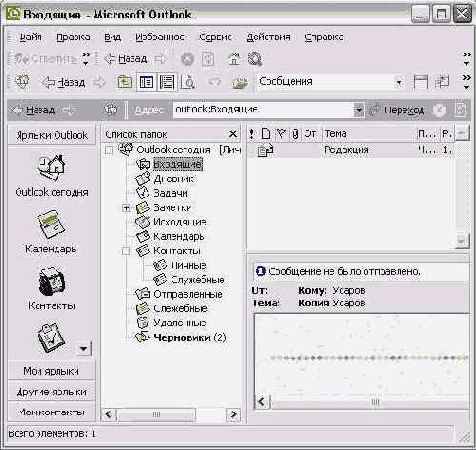Open the Вид menu
Image resolution: width=476 pixels, height=450 pixels.
click(112, 37)
